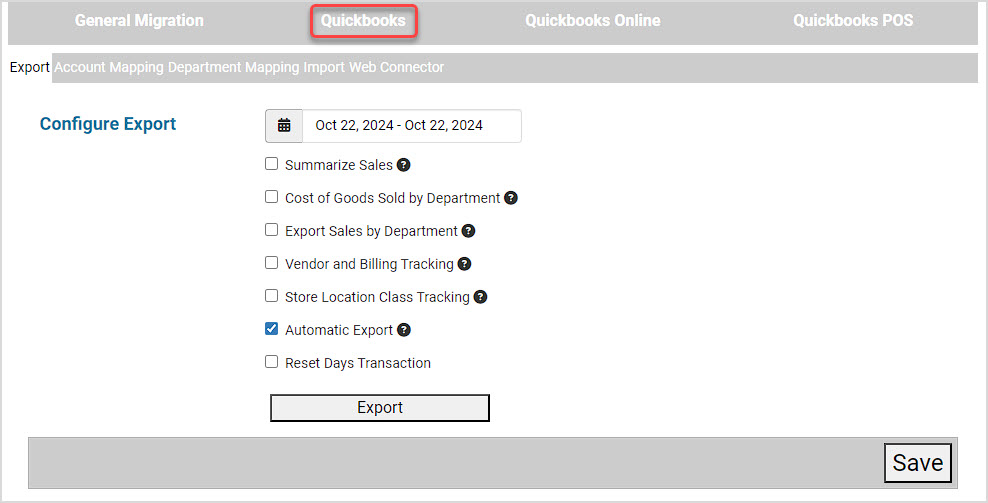The image size is (988, 503).
Task: Enable Vendor and Billing Tracking
Action: pos(272,262)
